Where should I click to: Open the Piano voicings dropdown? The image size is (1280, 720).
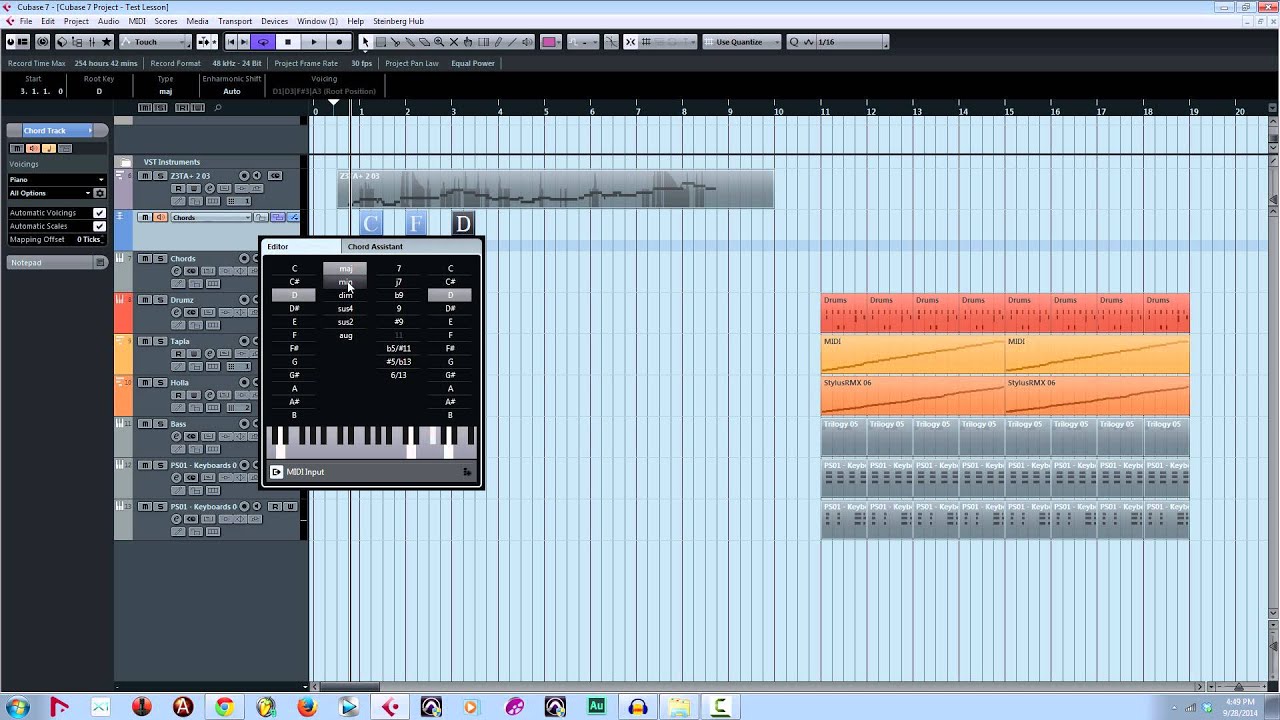[56, 180]
